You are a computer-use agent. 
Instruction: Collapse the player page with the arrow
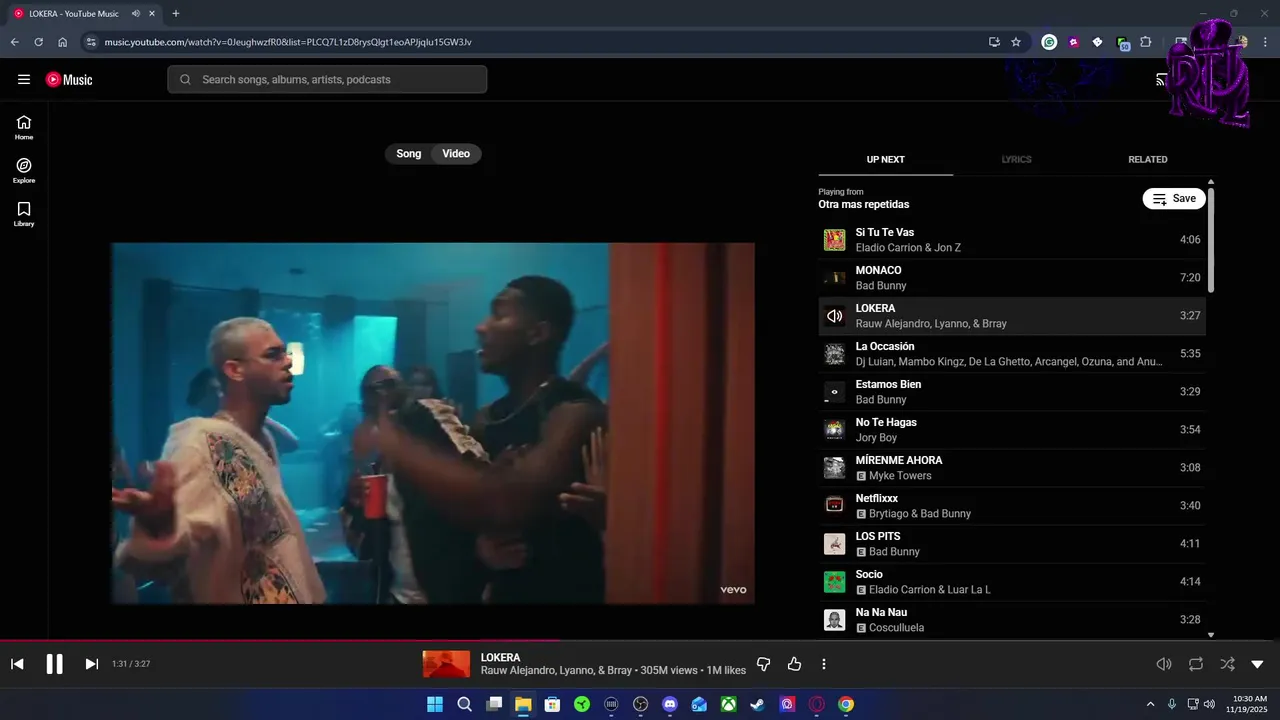coord(1258,664)
